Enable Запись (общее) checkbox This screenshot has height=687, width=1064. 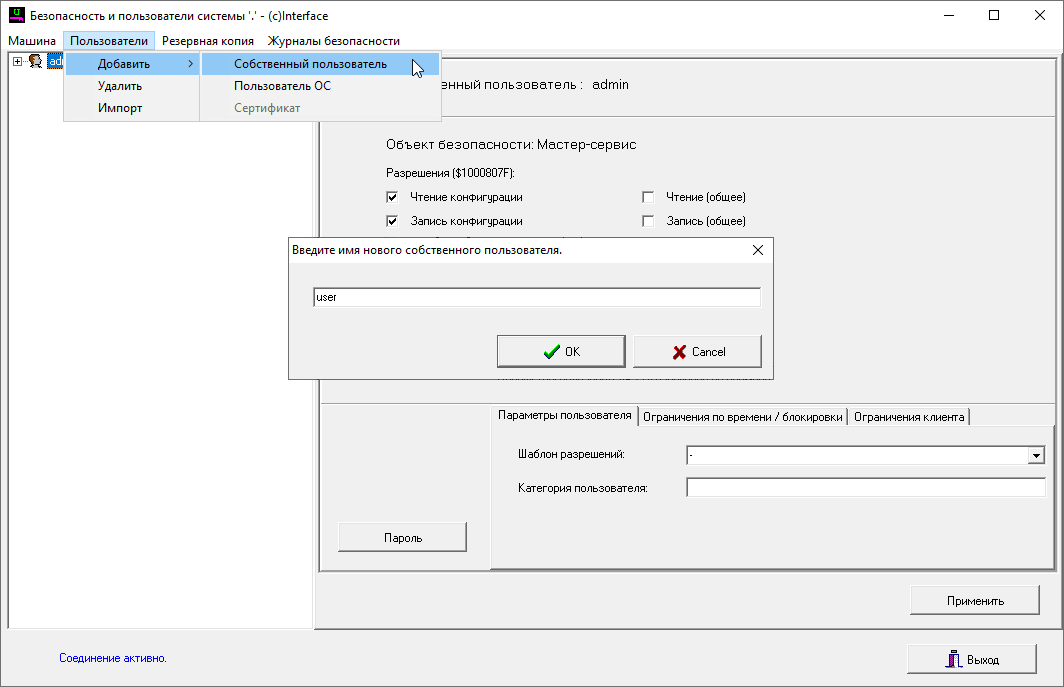(x=648, y=221)
